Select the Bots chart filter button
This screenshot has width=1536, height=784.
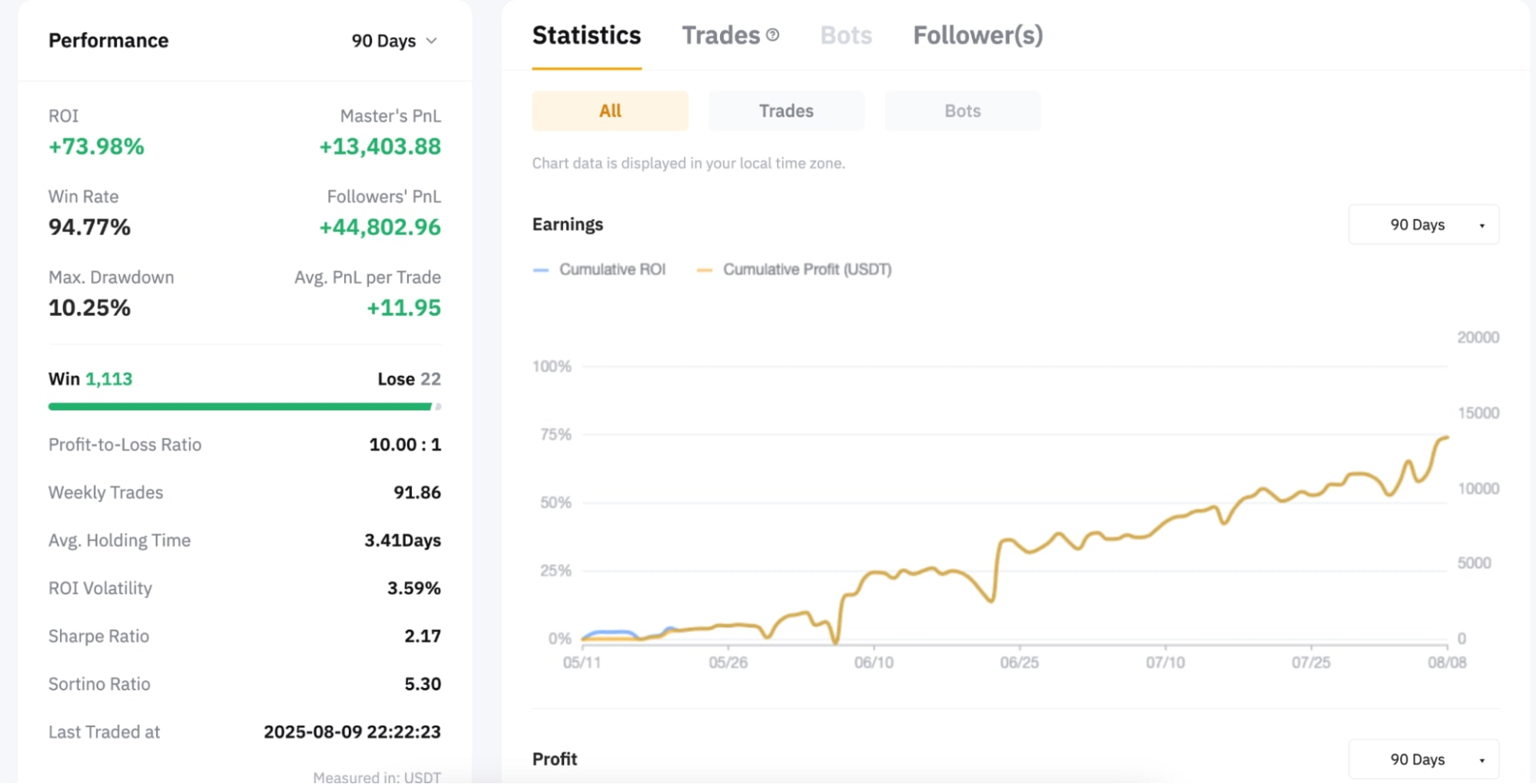(962, 110)
